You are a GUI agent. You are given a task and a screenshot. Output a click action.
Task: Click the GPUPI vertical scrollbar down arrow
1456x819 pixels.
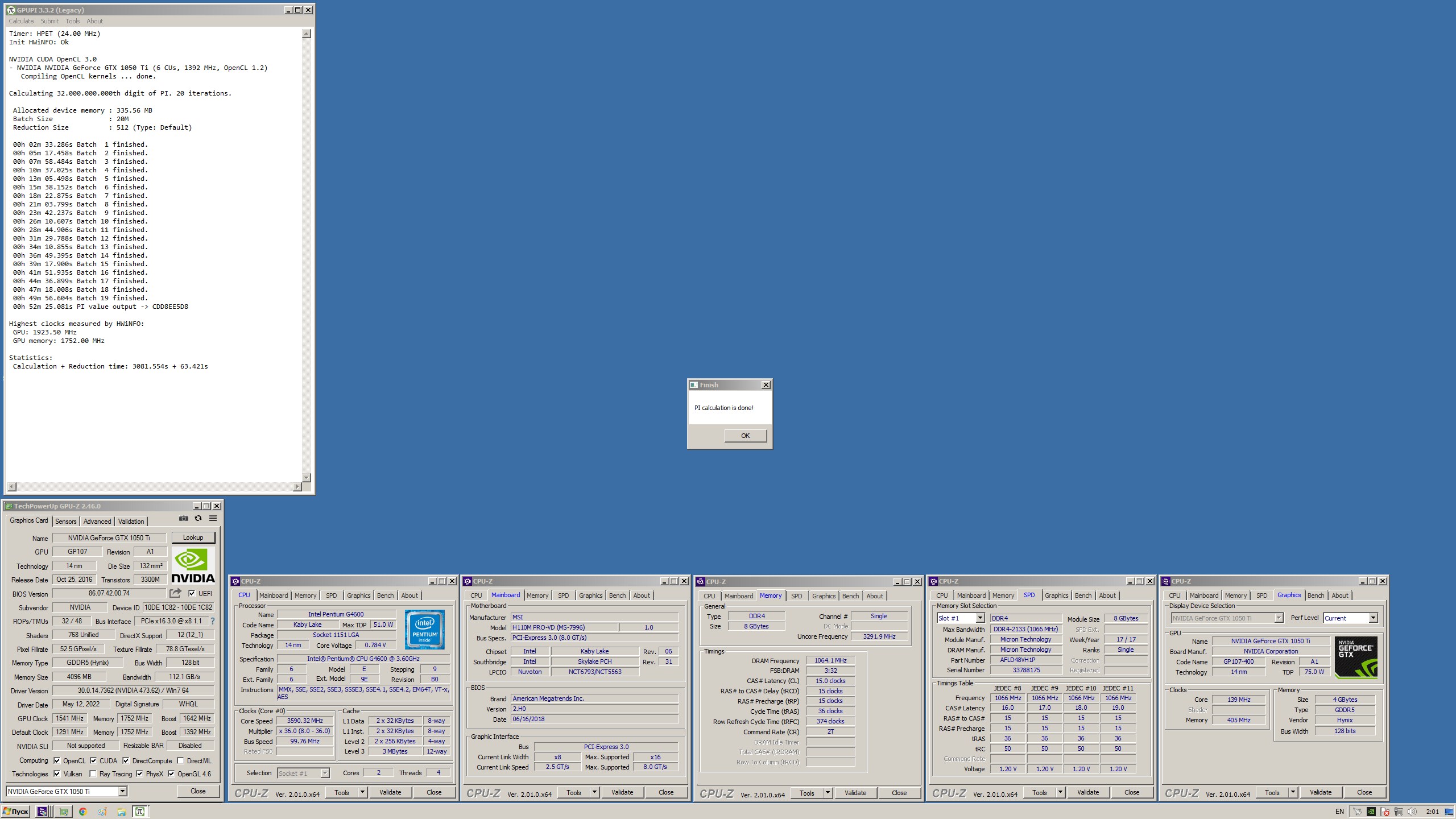click(307, 477)
